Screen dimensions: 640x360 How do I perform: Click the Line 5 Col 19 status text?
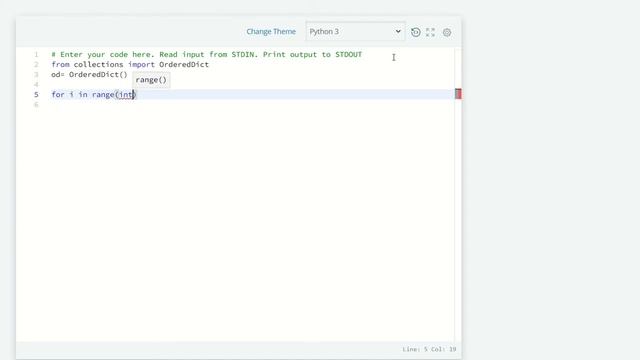point(429,349)
